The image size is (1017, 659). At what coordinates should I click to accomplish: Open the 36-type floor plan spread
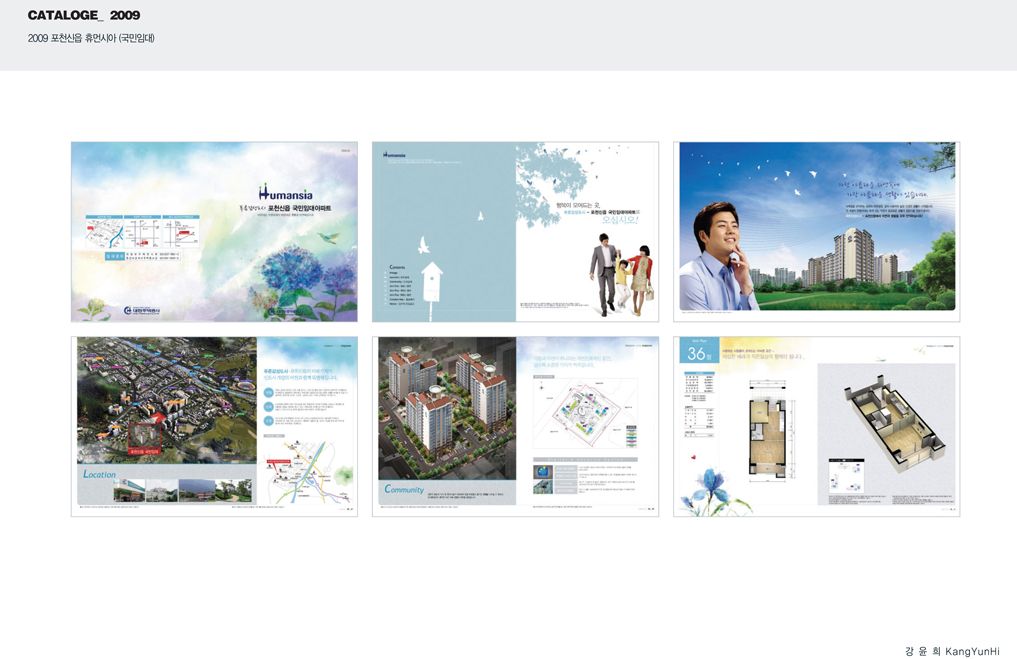click(x=816, y=426)
